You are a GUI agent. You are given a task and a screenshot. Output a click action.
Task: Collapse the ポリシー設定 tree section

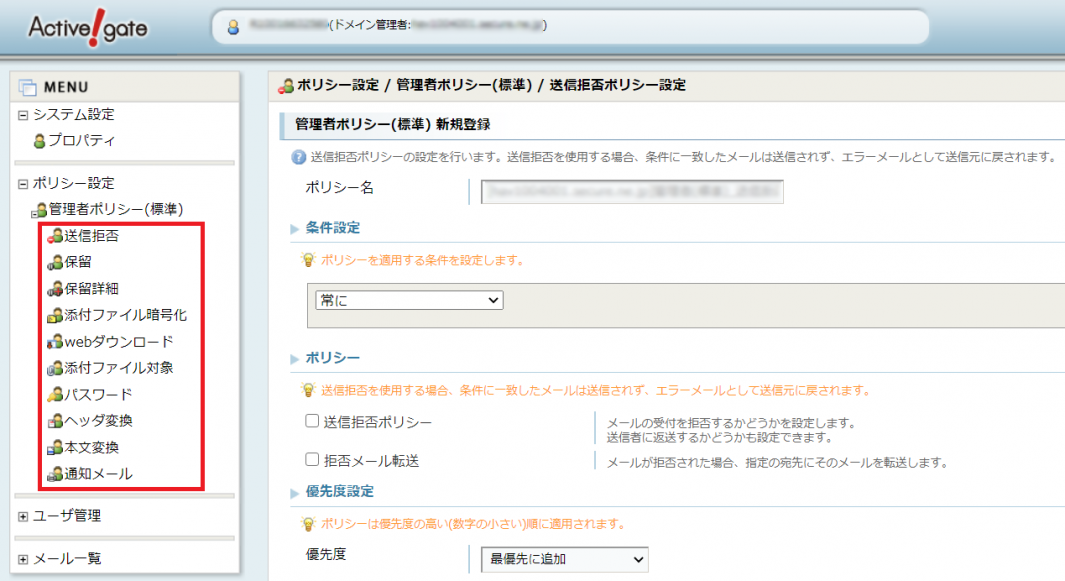pyautogui.click(x=23, y=184)
